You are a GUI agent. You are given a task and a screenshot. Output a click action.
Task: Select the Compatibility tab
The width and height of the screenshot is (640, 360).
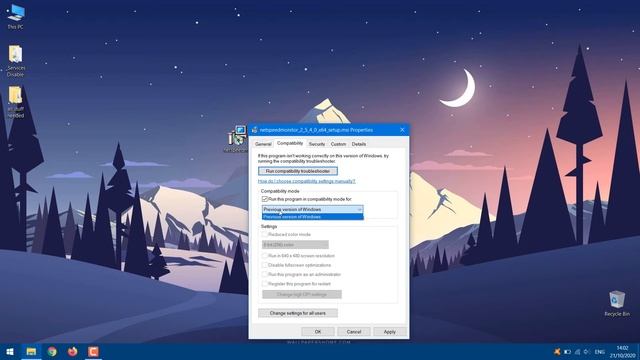click(x=290, y=143)
